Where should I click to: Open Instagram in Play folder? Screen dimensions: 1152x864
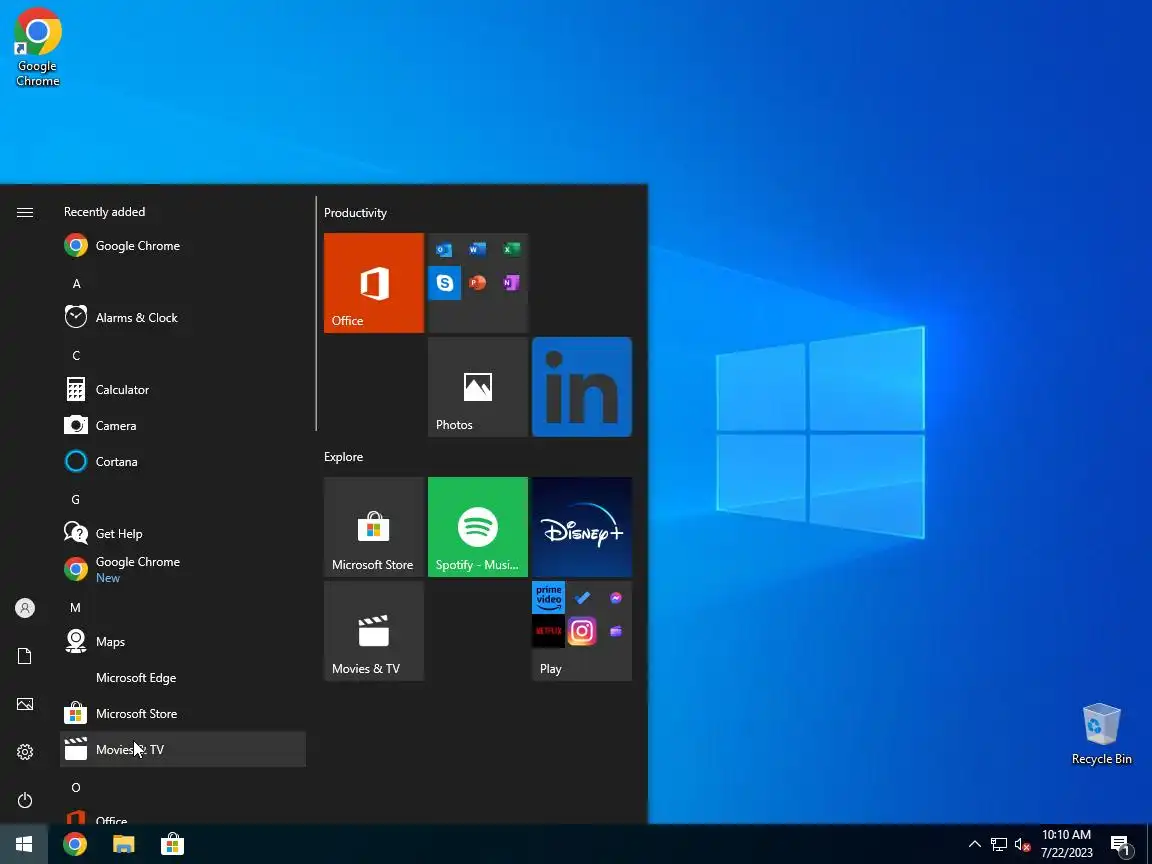point(582,631)
